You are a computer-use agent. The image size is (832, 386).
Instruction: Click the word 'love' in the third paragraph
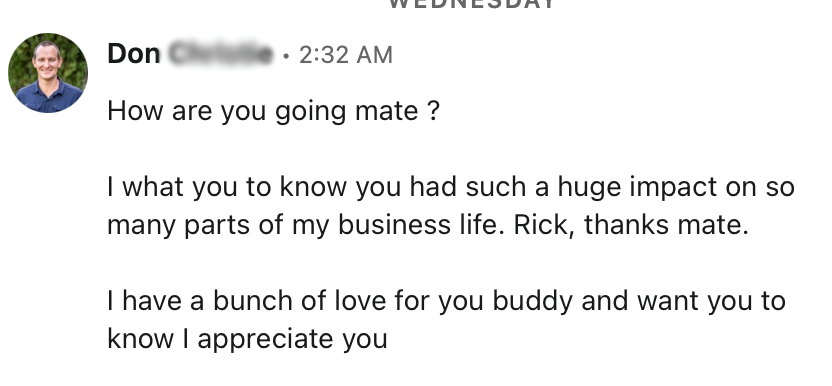(x=360, y=301)
